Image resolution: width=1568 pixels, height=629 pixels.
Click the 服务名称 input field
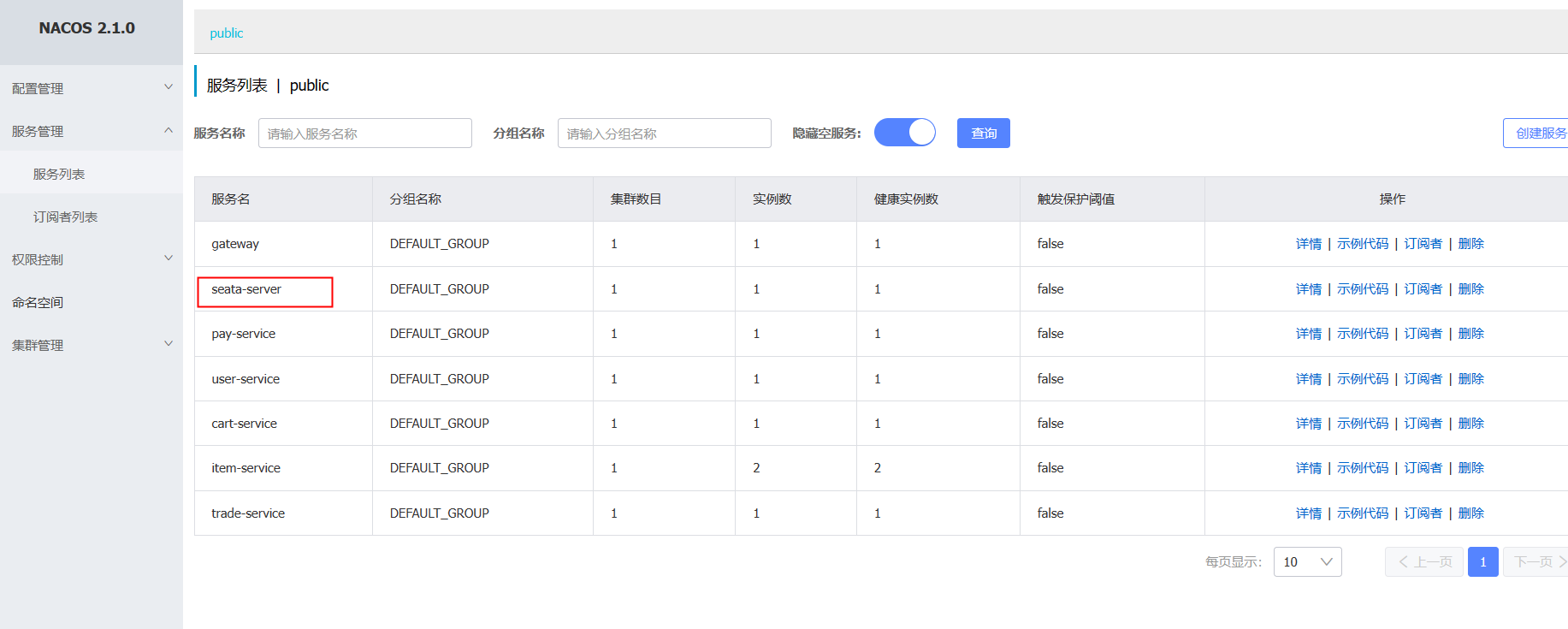[364, 133]
